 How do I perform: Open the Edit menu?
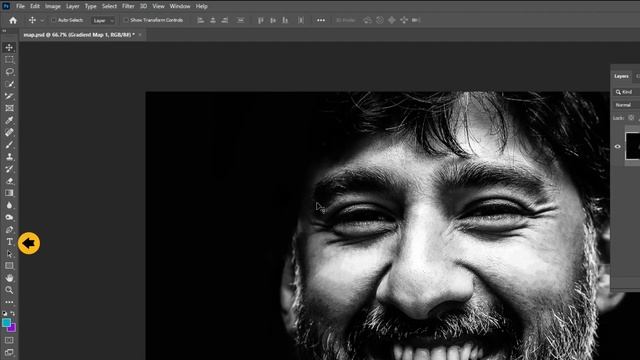[x=35, y=6]
